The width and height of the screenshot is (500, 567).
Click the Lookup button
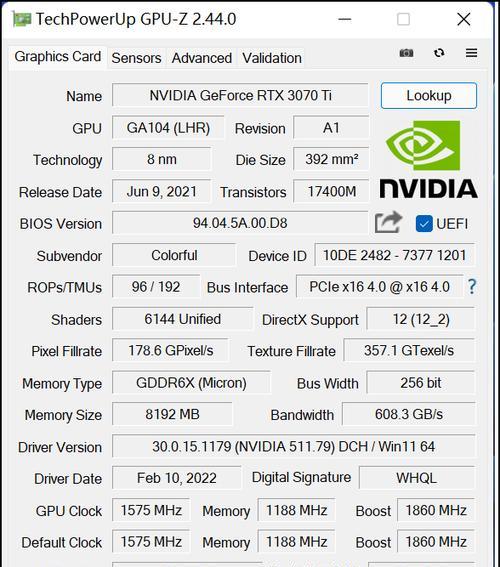click(x=429, y=96)
